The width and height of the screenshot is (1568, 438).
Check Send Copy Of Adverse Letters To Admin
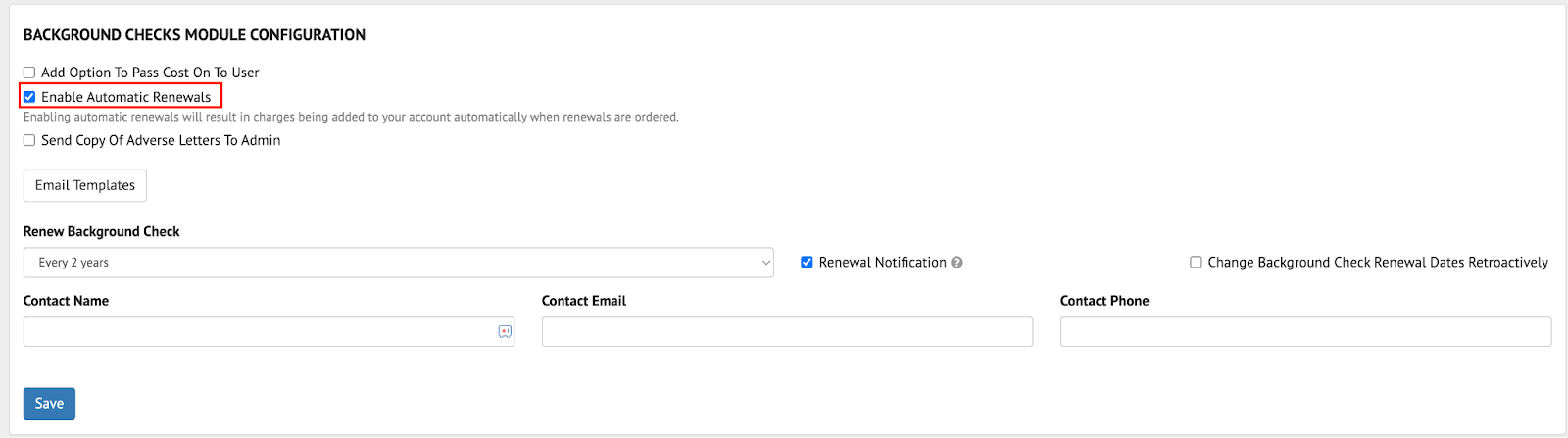(29, 140)
